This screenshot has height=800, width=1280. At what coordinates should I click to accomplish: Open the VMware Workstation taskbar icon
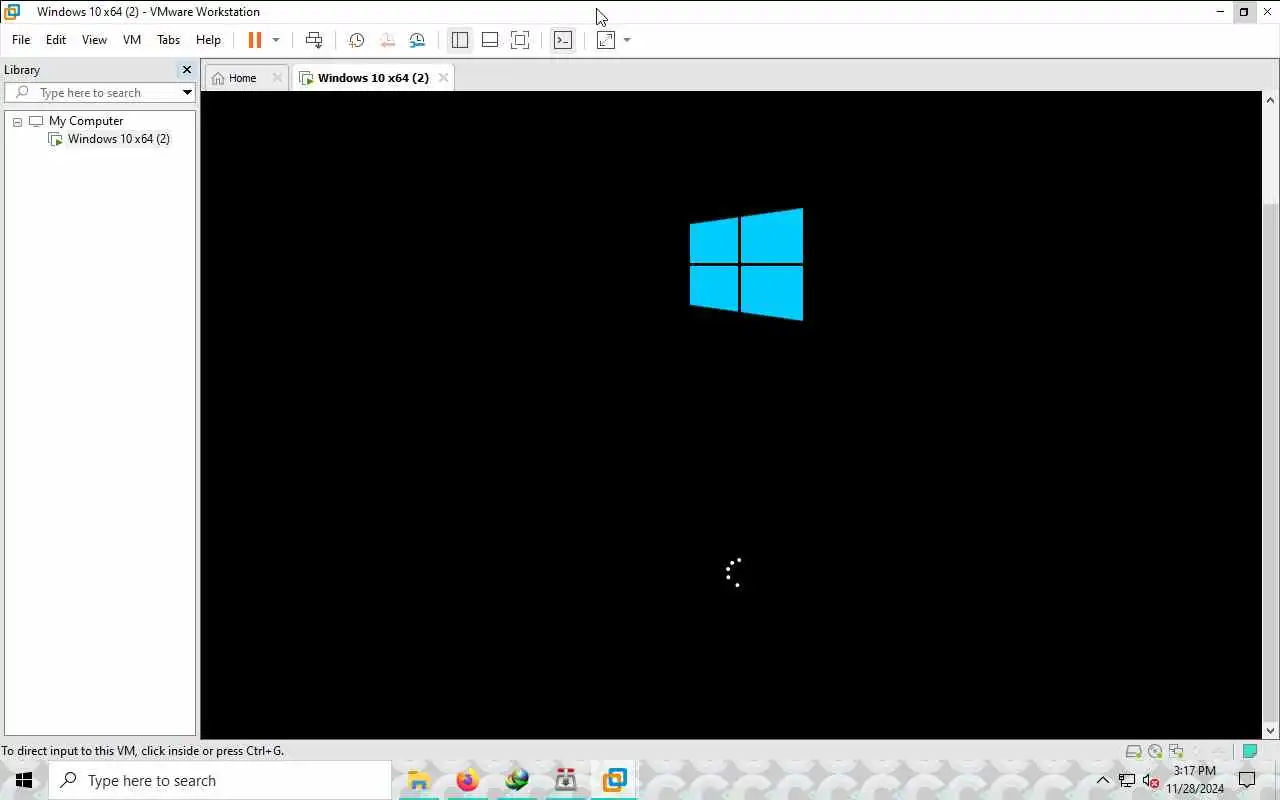614,780
